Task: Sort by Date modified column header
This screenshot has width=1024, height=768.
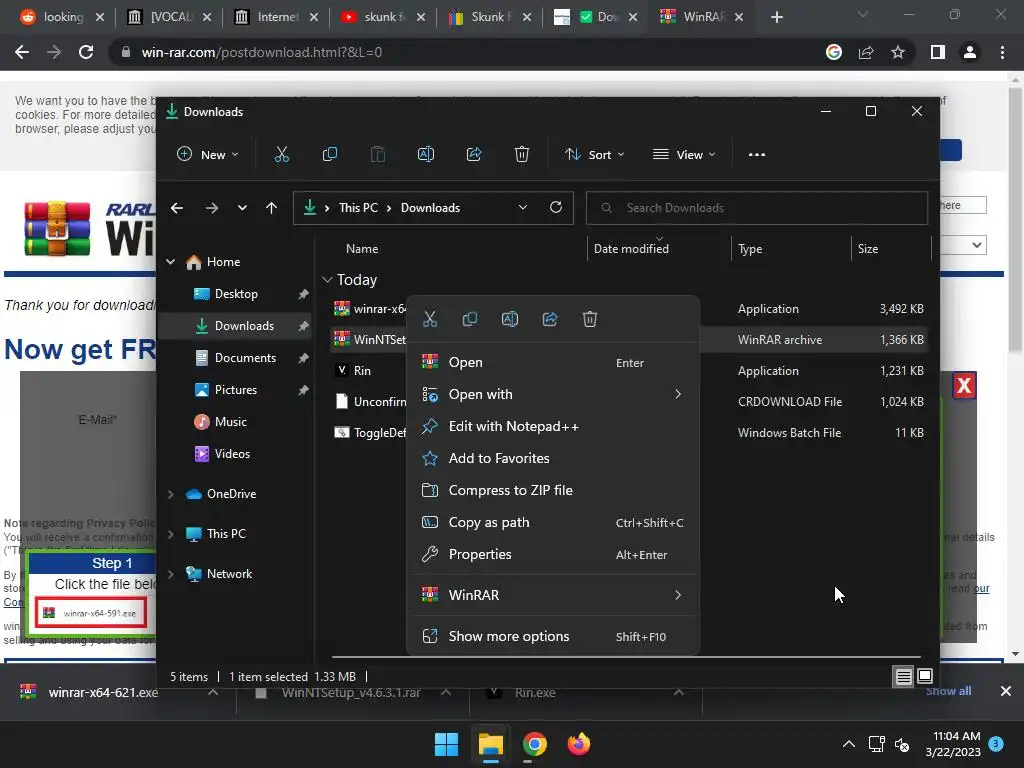Action: [658, 249]
